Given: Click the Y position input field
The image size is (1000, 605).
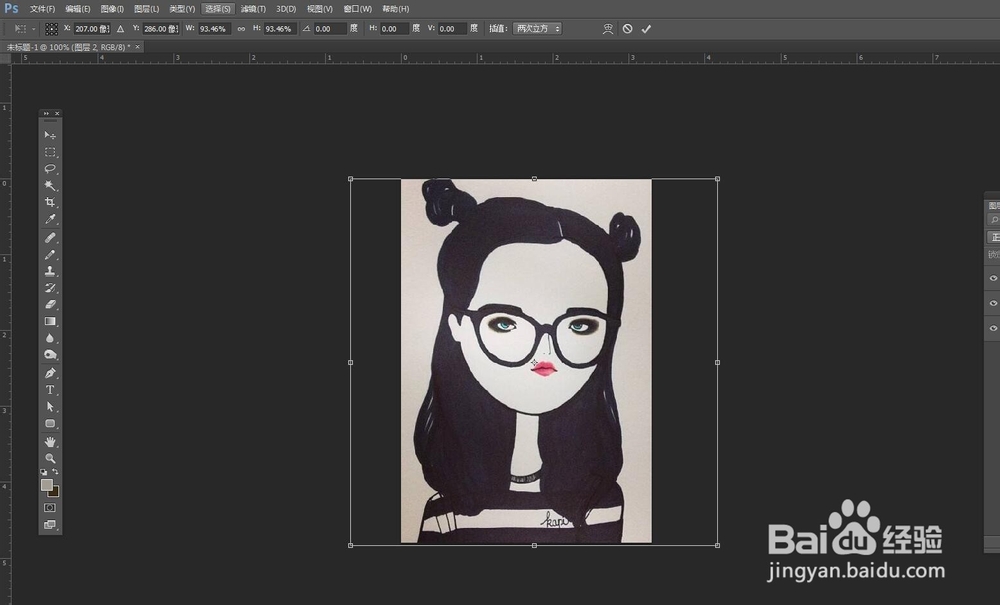Looking at the screenshot, I should click(x=160, y=29).
